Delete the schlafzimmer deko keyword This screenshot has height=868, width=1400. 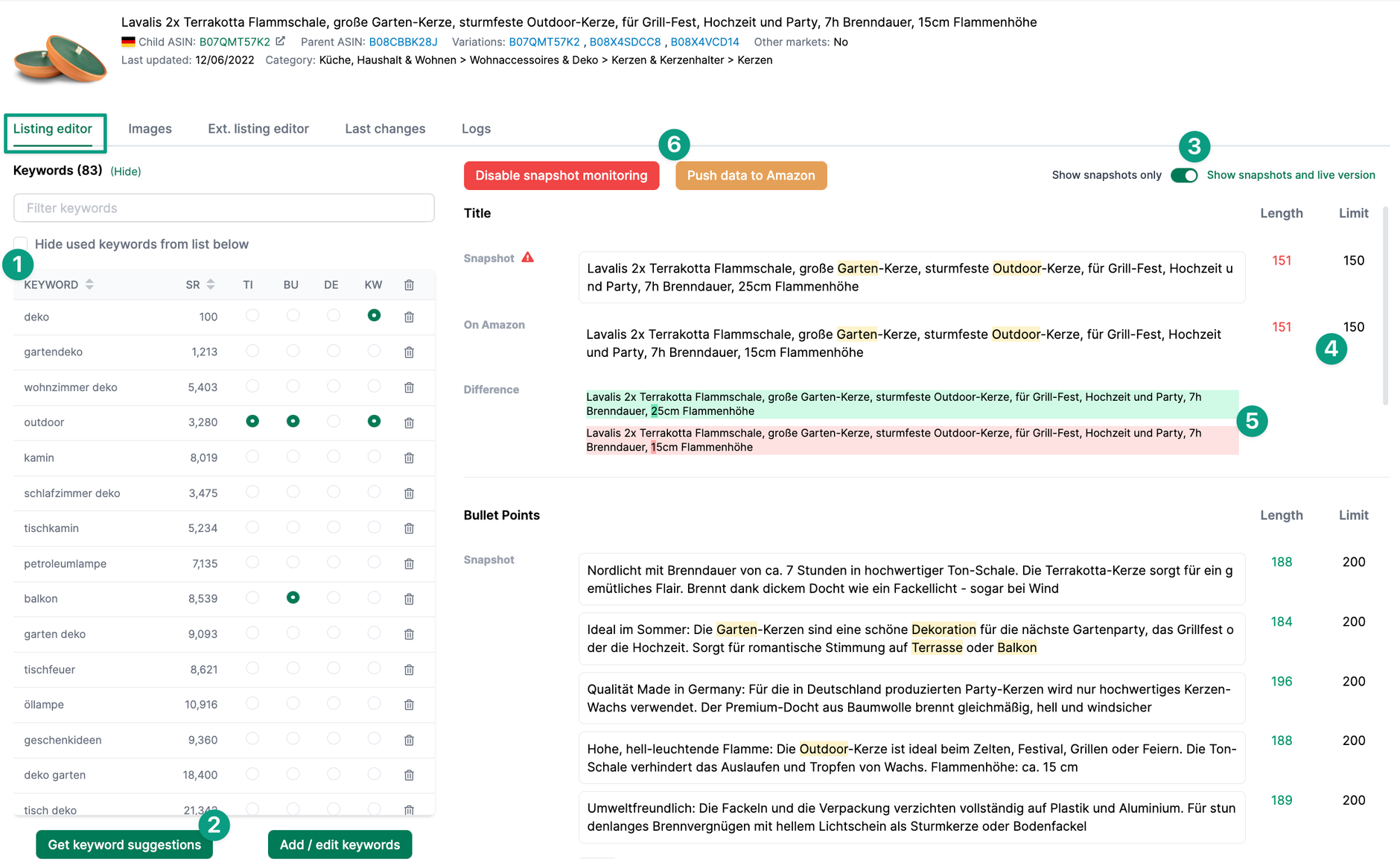pyautogui.click(x=409, y=493)
